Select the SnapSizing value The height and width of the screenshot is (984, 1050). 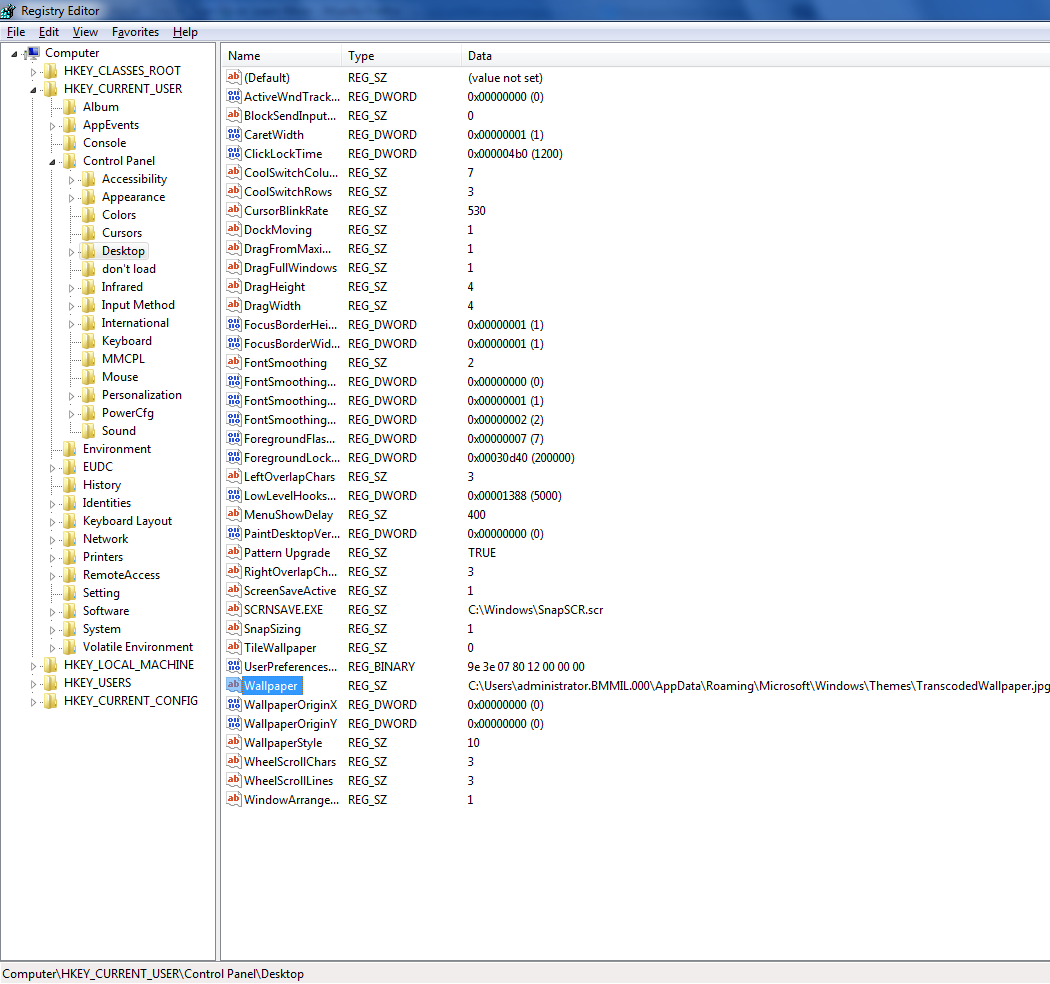click(272, 629)
